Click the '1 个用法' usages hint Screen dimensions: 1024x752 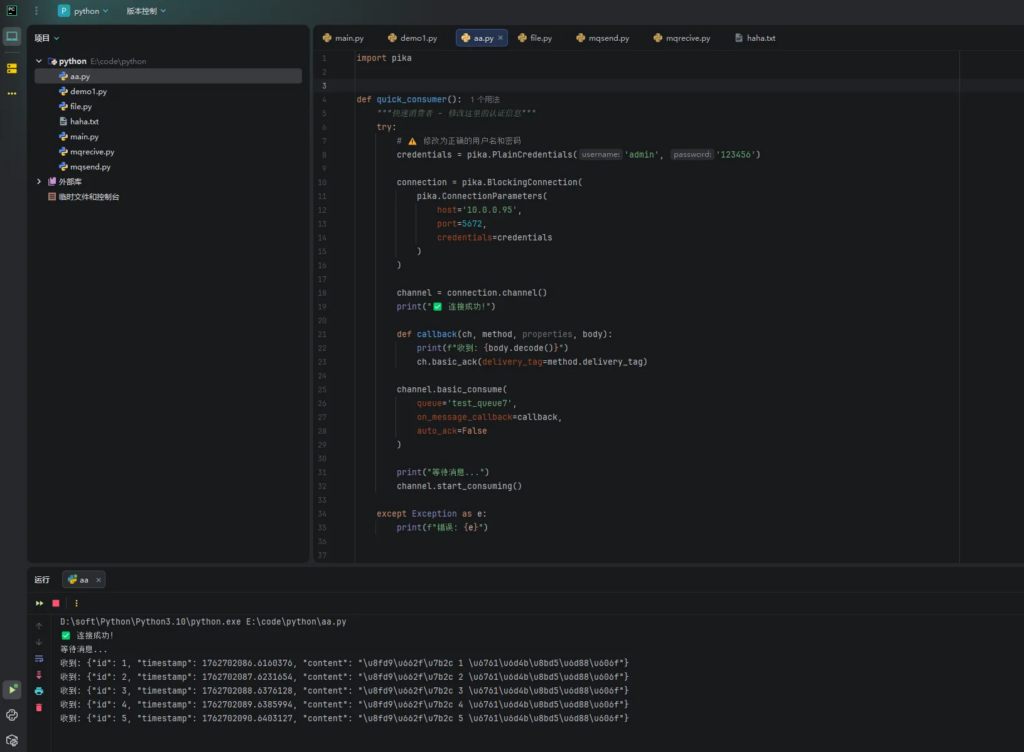(485, 100)
